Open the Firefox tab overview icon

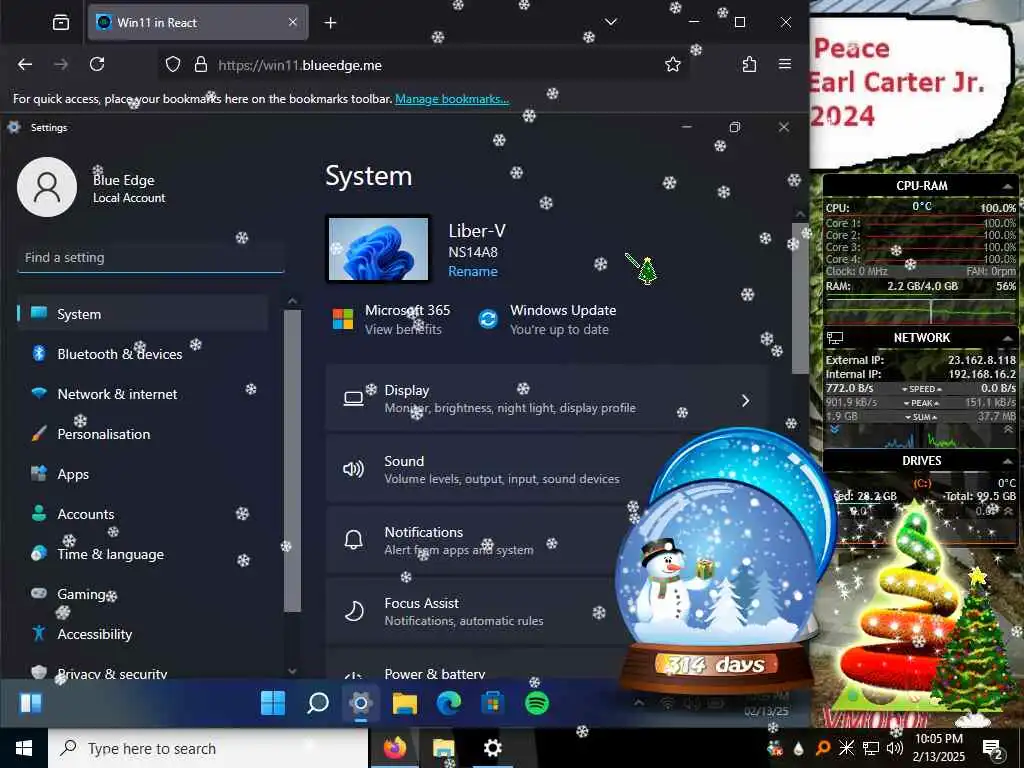61,23
